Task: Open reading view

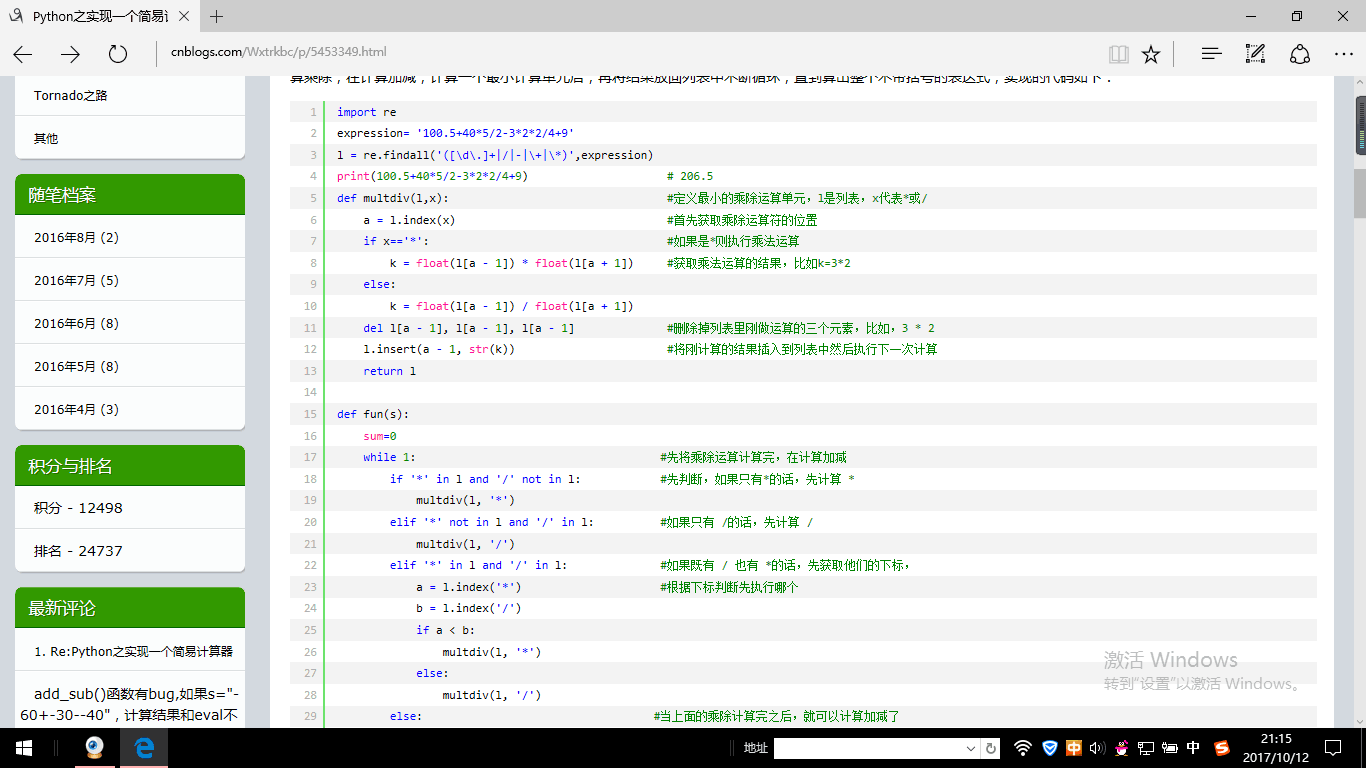Action: (x=1118, y=54)
